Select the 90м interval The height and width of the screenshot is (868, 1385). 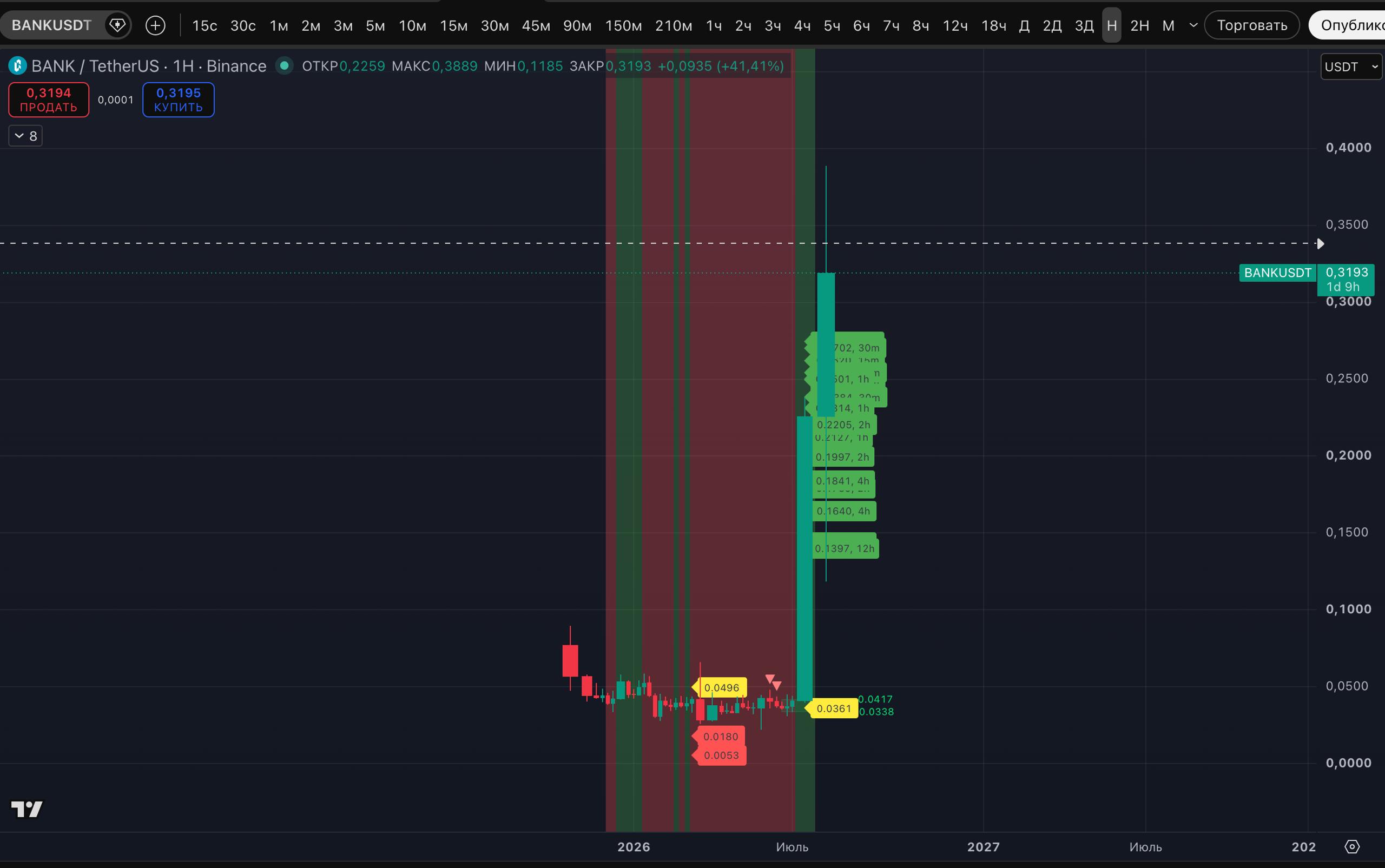577,26
